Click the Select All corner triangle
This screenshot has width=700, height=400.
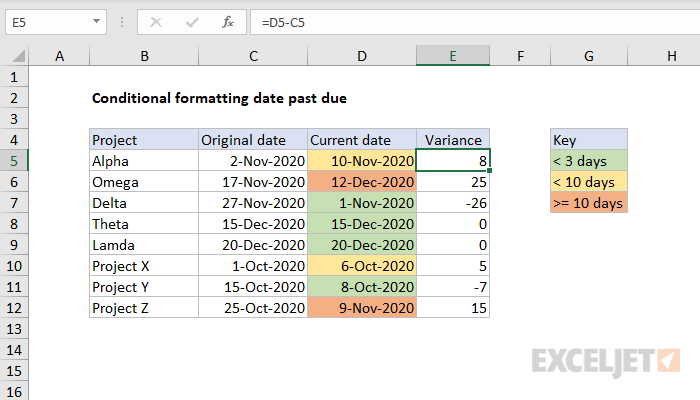18,56
